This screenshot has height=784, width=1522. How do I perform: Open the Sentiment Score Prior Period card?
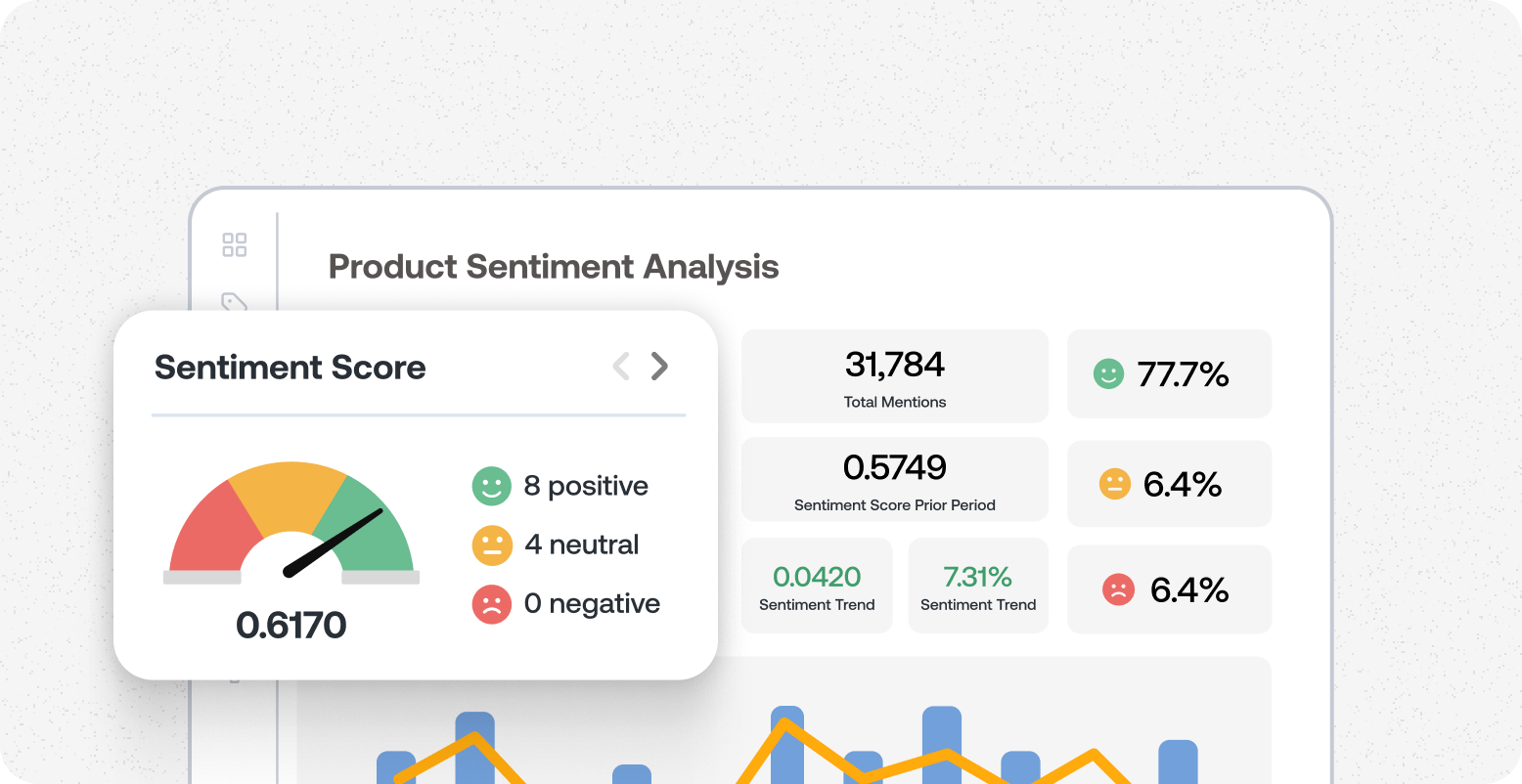click(894, 479)
